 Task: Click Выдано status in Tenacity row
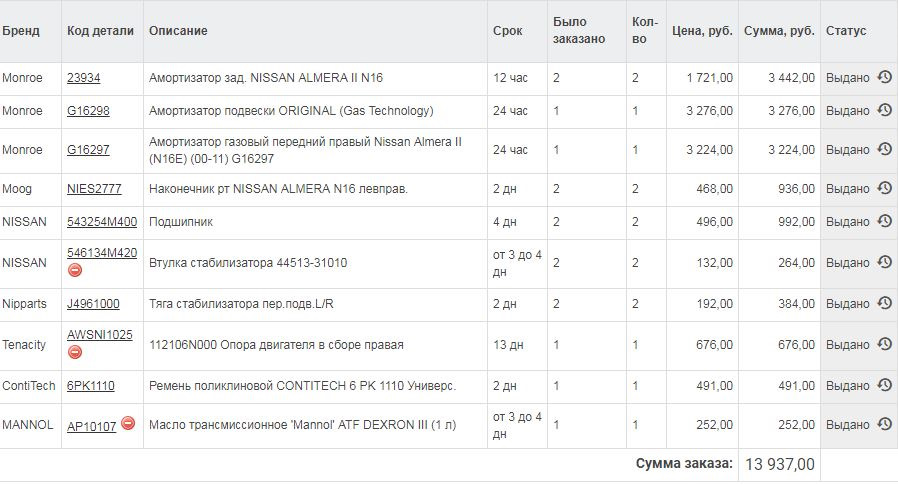(x=848, y=345)
